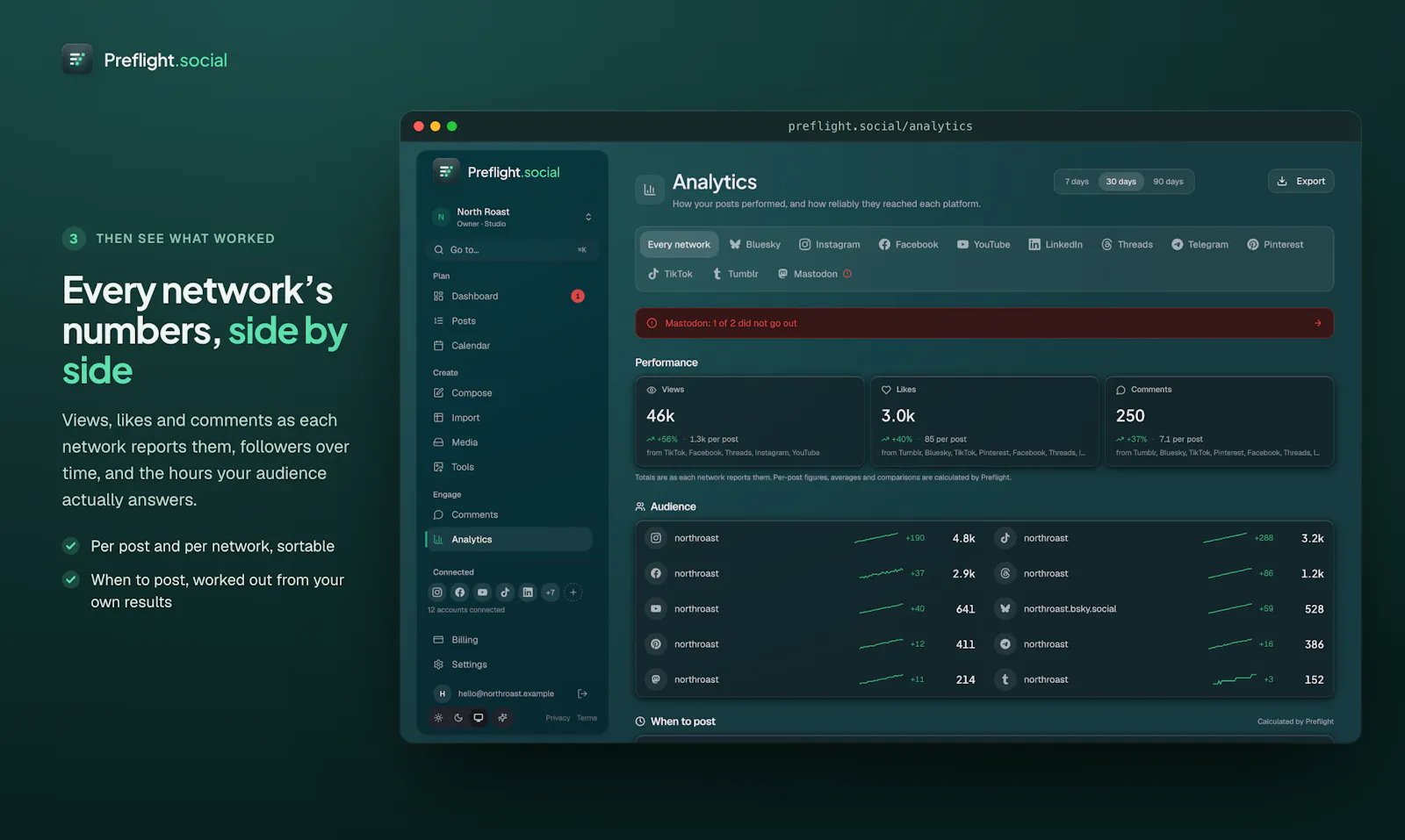
Task: Open the Media library sidebar item
Action: point(508,442)
